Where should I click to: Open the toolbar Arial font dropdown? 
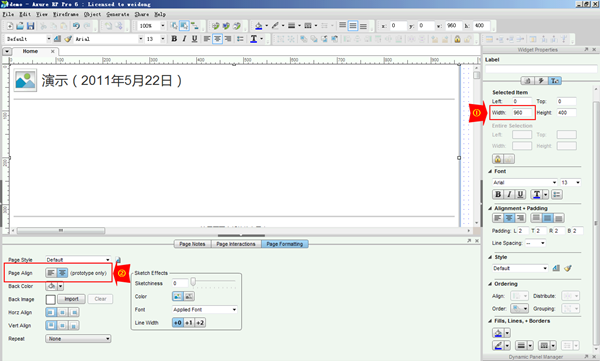point(141,39)
